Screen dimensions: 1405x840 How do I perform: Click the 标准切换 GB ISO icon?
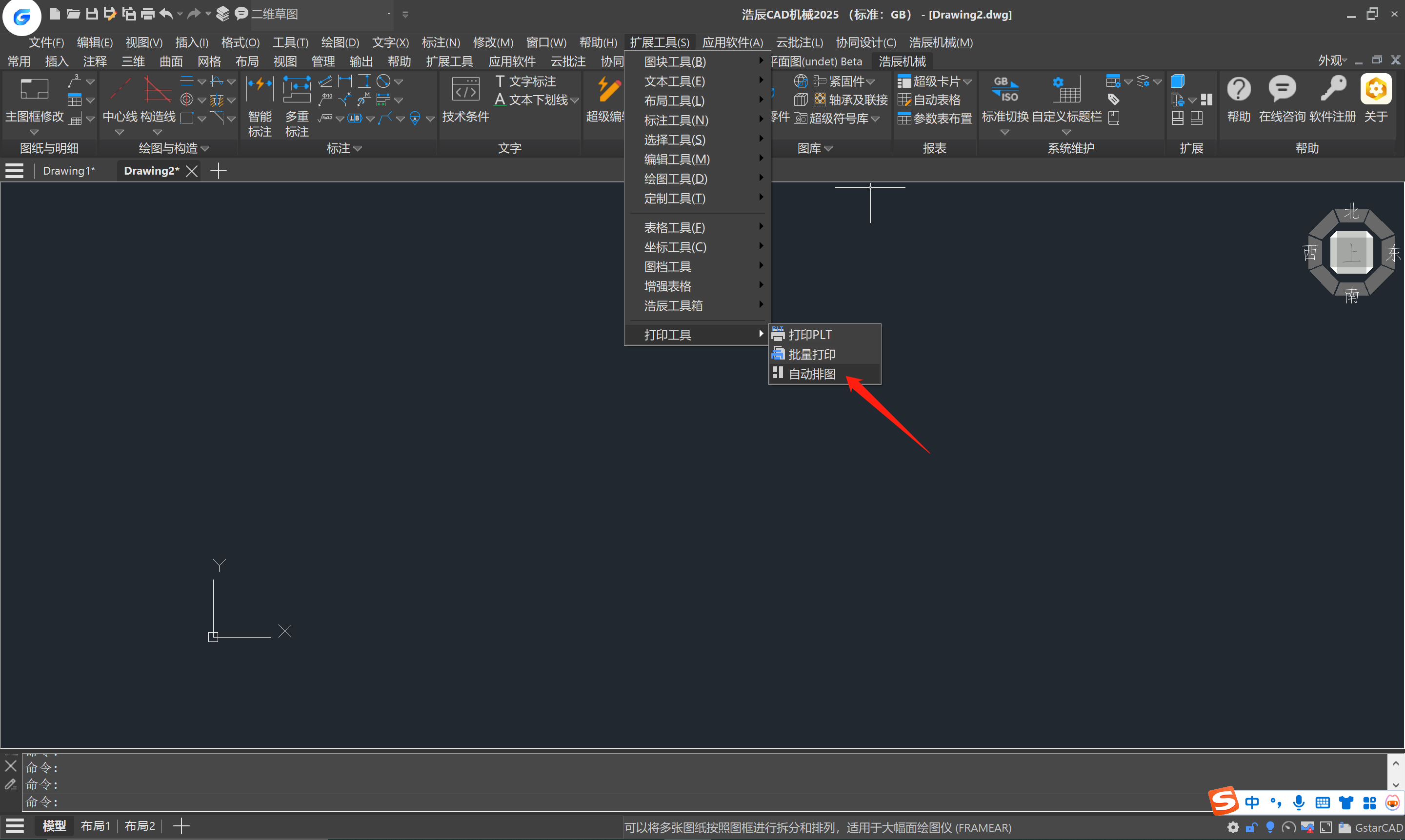pos(1005,89)
